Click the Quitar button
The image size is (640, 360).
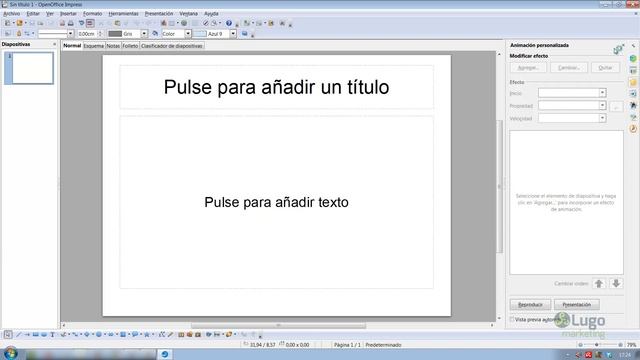coord(605,68)
